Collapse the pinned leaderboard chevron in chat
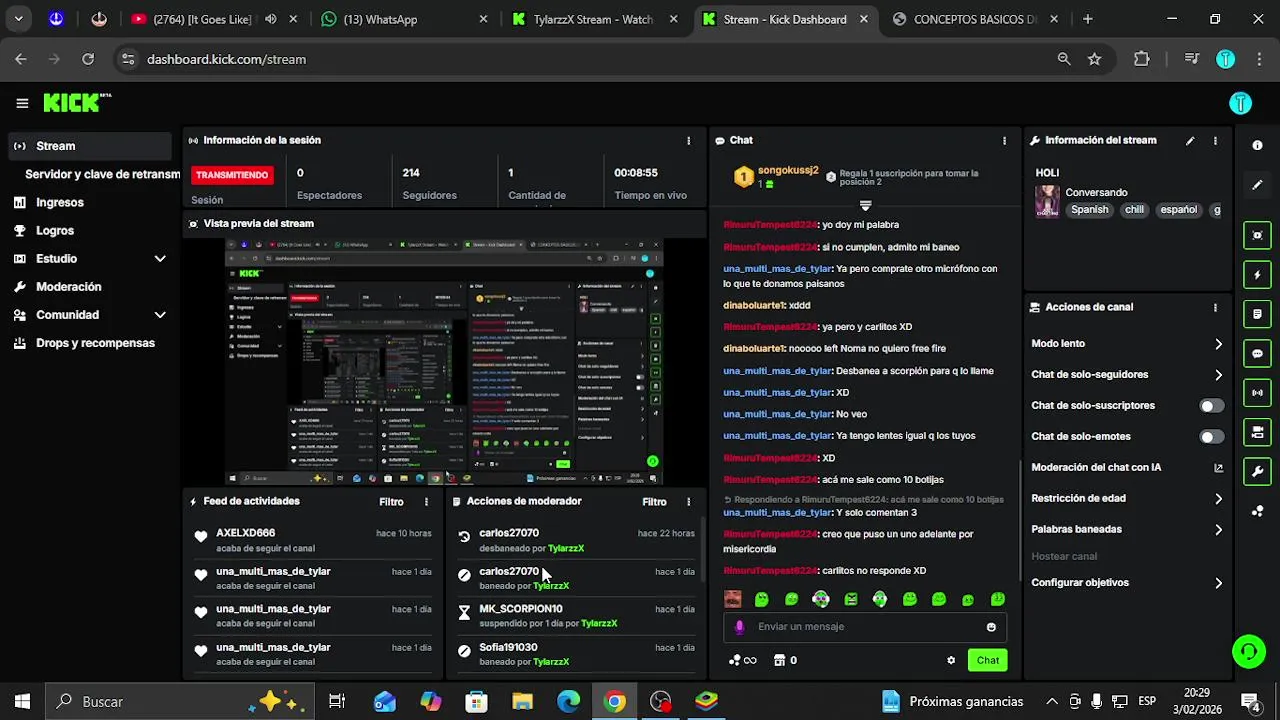 pos(865,205)
